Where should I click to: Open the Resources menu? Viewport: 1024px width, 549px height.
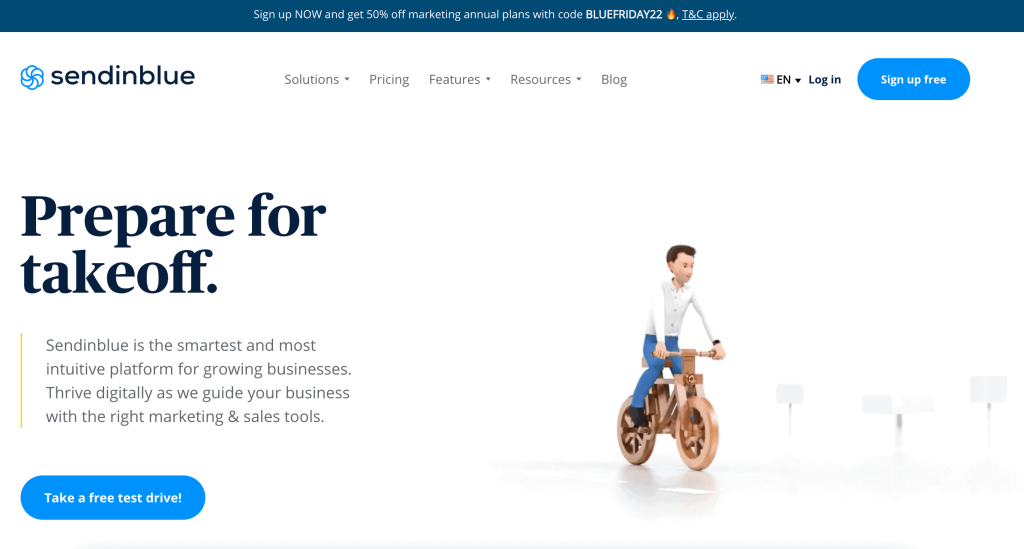[x=541, y=79]
